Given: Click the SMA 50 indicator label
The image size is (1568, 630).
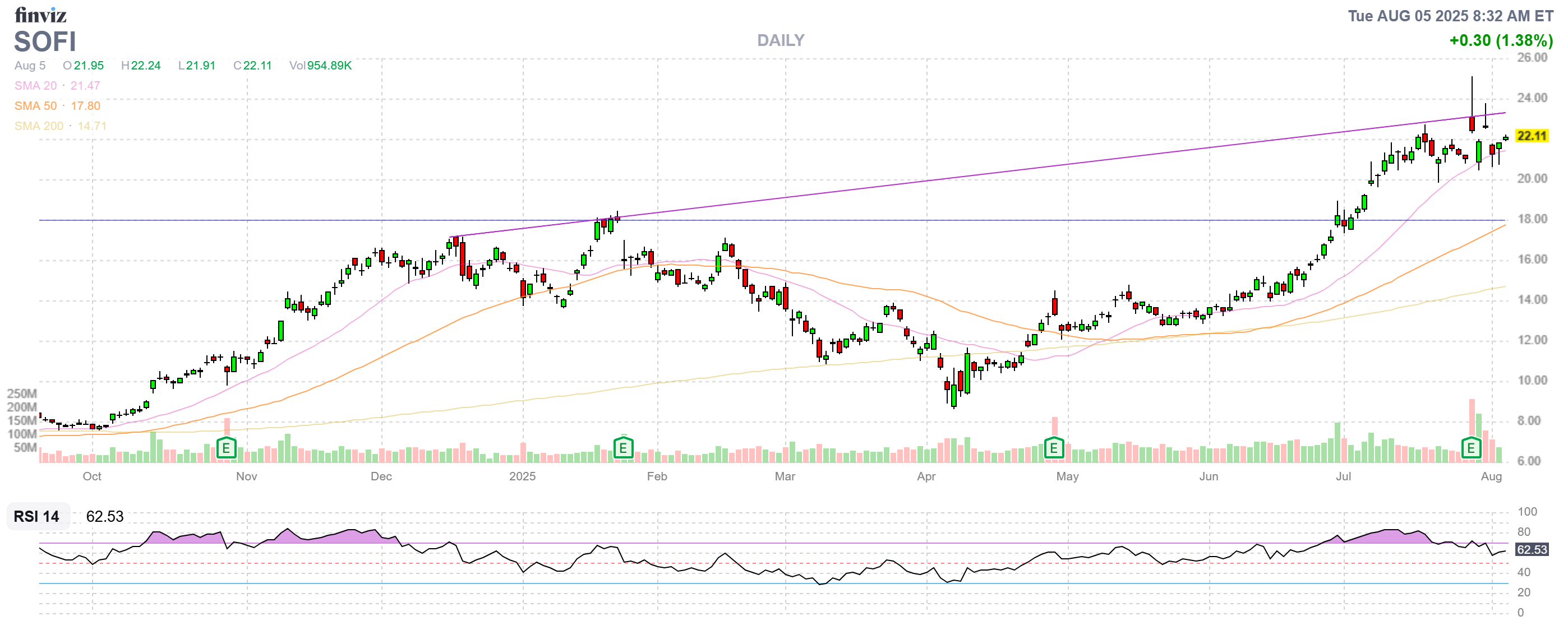Looking at the screenshot, I should (36, 106).
